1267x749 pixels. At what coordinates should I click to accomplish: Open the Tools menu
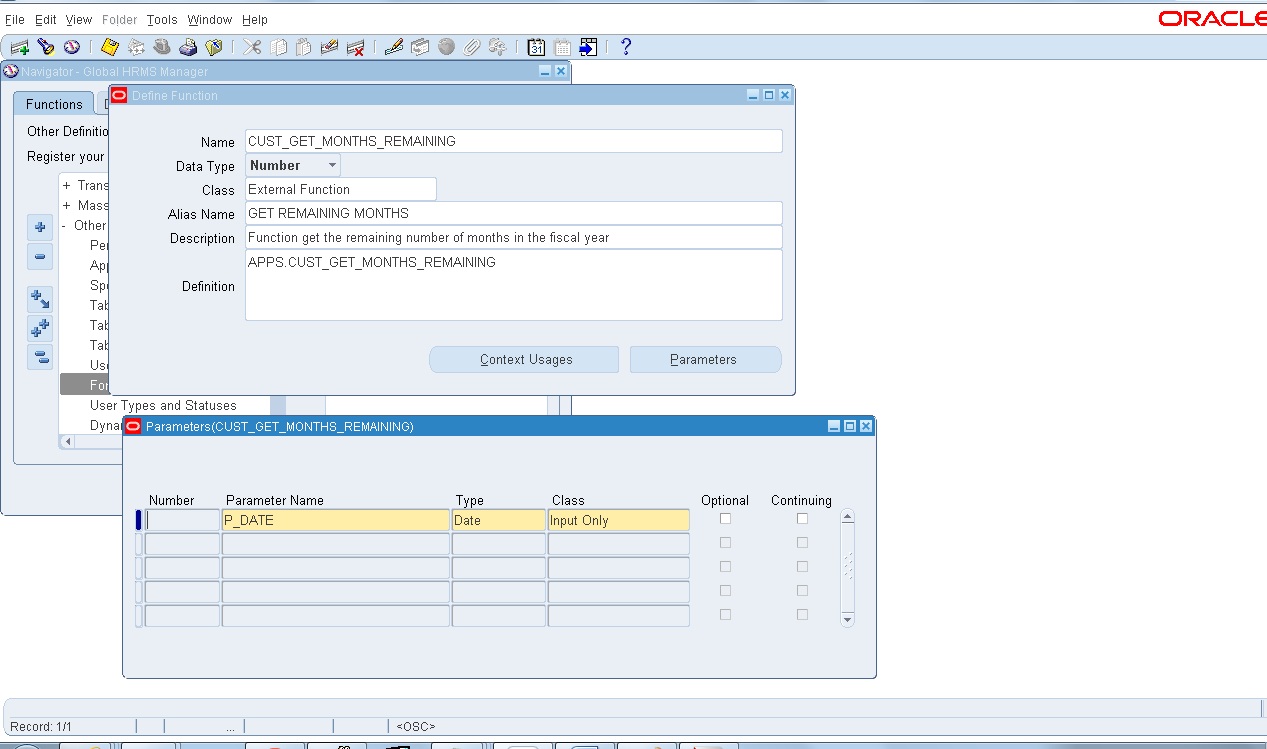pos(162,19)
